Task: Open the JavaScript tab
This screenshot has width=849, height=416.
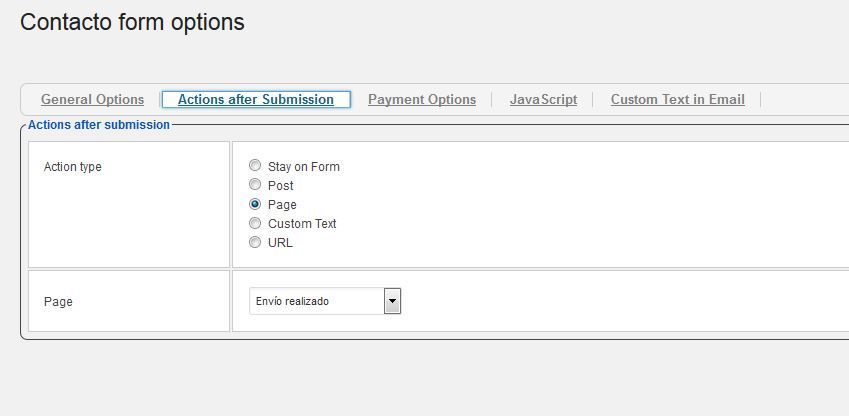Action: 543,100
